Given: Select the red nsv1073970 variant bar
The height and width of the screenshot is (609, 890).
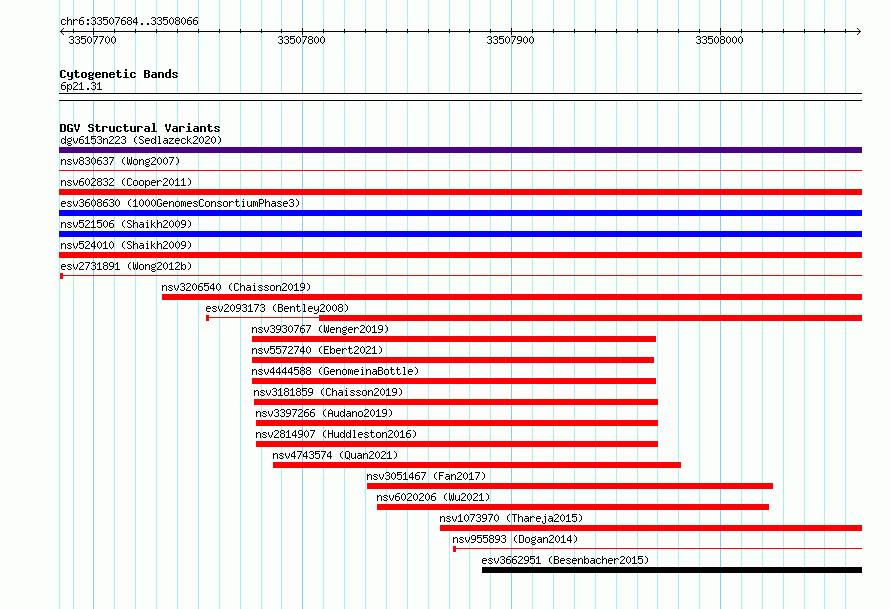Looking at the screenshot, I should [651, 528].
